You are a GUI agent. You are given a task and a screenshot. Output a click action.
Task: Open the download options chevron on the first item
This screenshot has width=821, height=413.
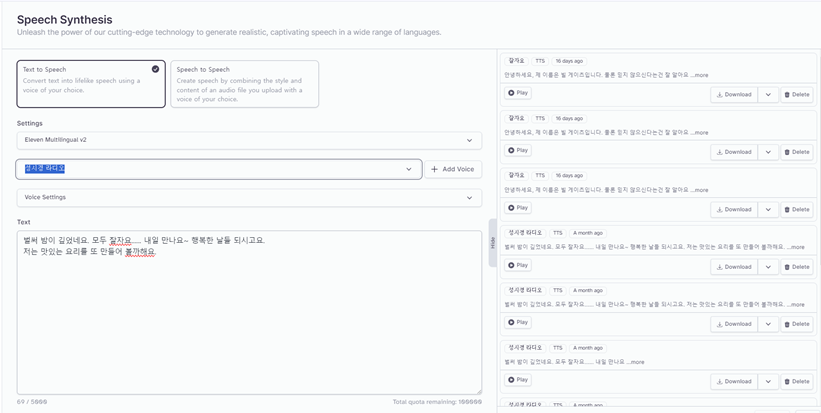(768, 95)
